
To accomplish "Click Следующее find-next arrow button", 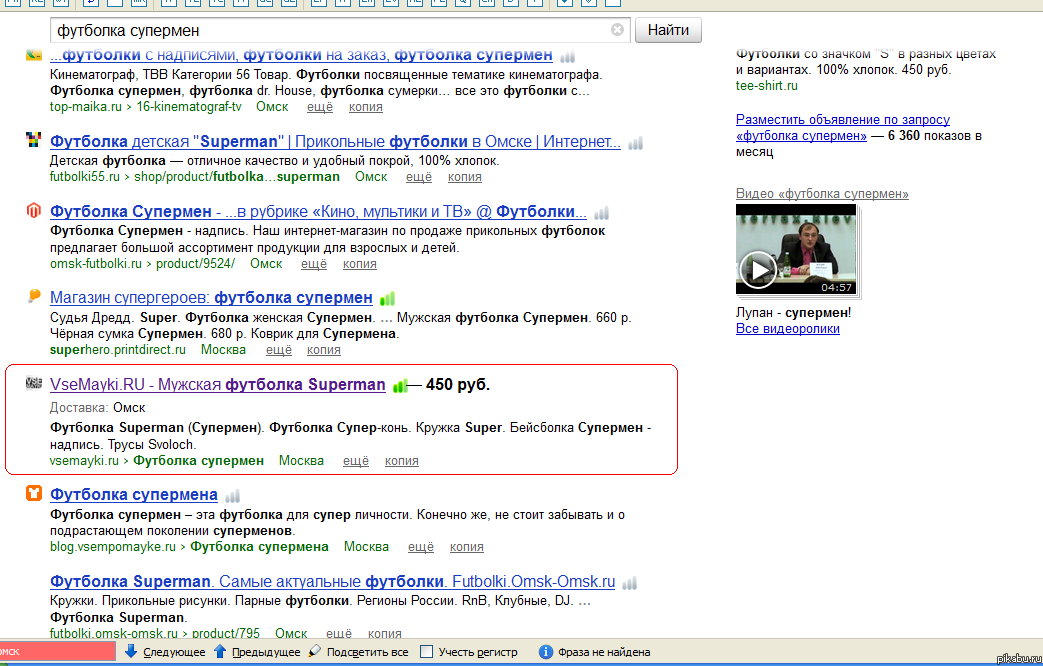I will click(x=166, y=652).
